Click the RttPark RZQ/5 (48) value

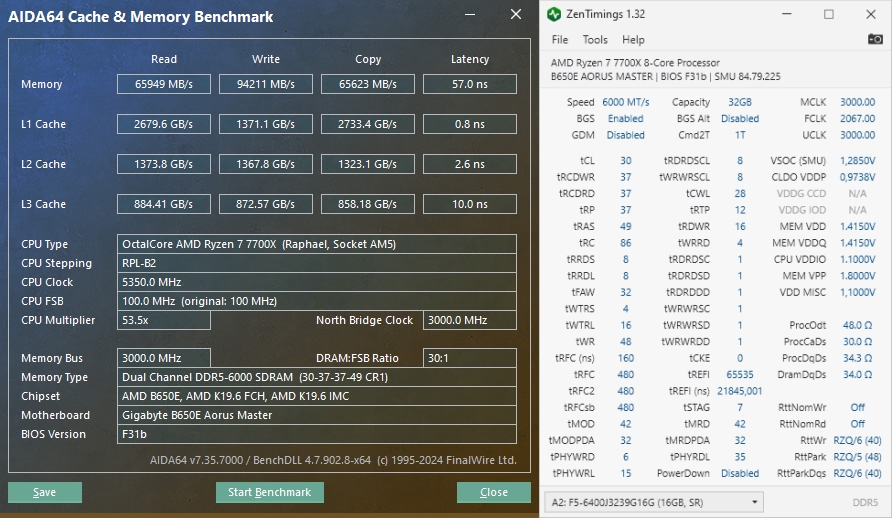pyautogui.click(x=857, y=457)
